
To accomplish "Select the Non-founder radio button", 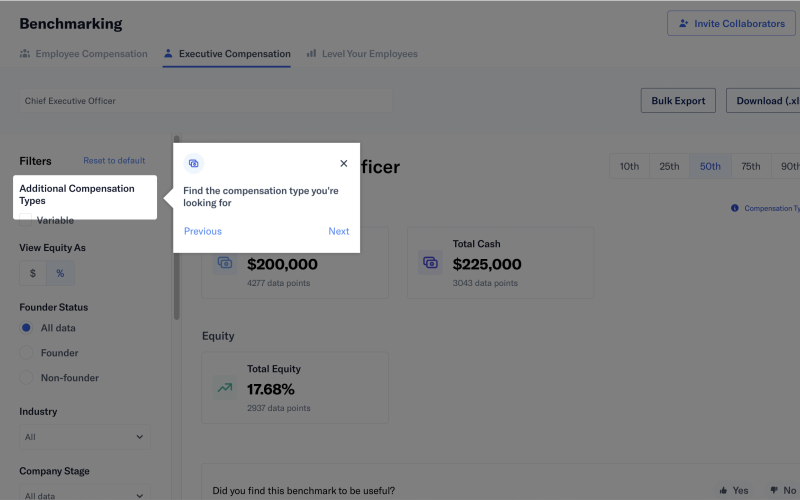I will 27,378.
